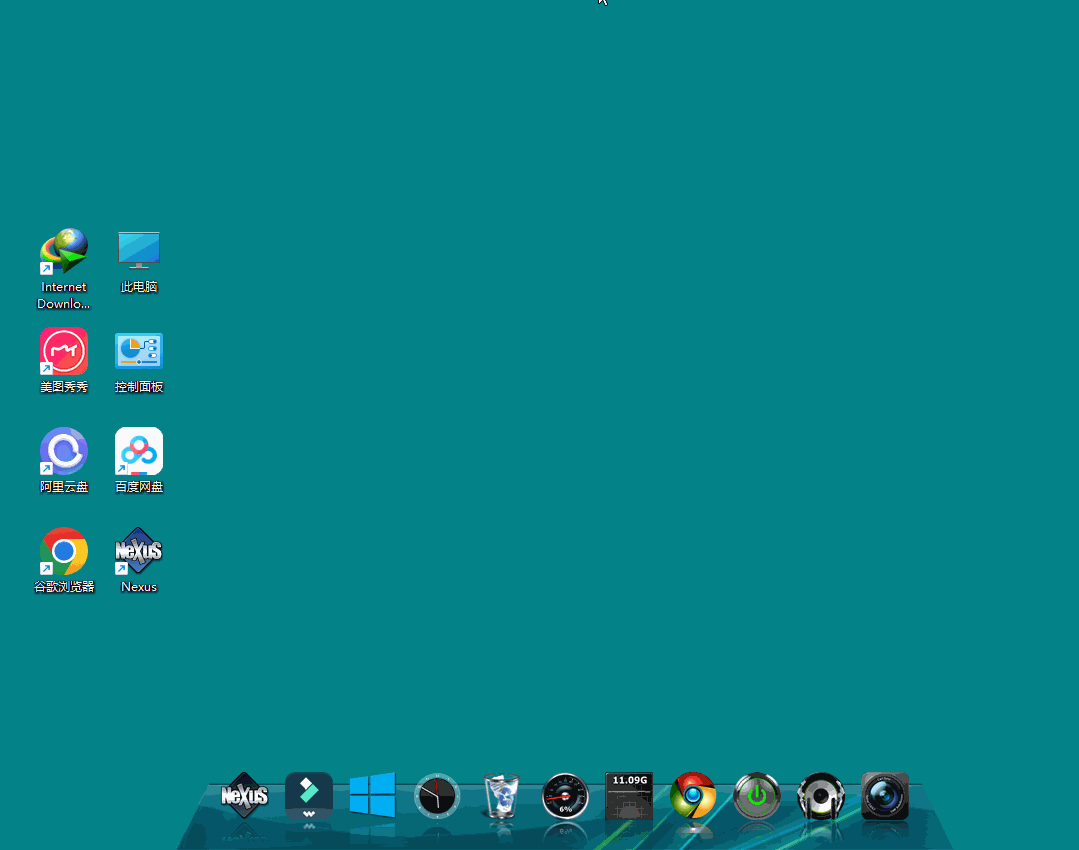
Task: Open Internet Download Manager desktop shortcut
Action: point(64,251)
